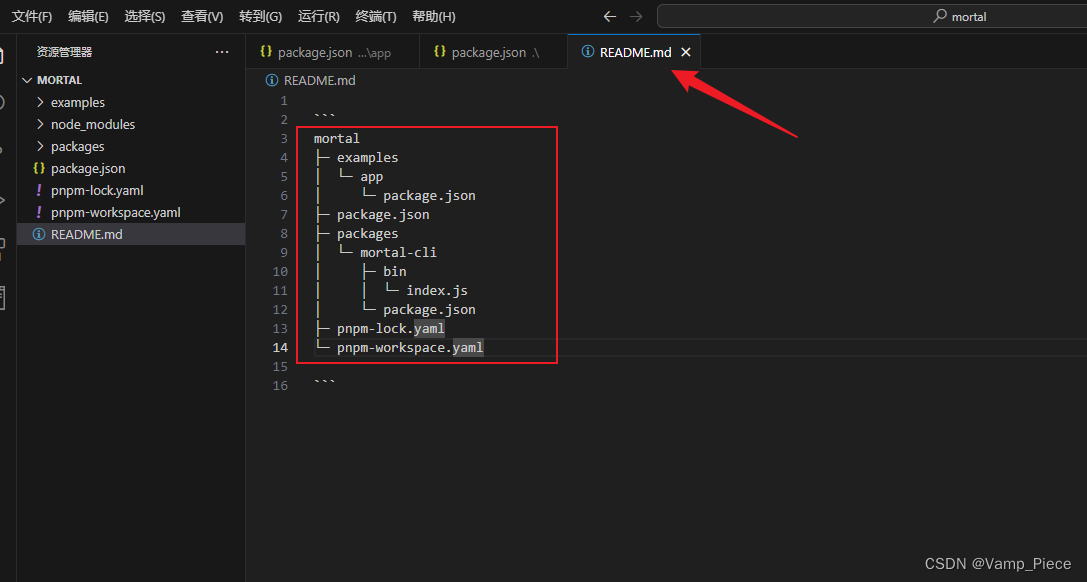This screenshot has height=582, width=1087.
Task: Click the text examples on line 4
Action: (367, 157)
